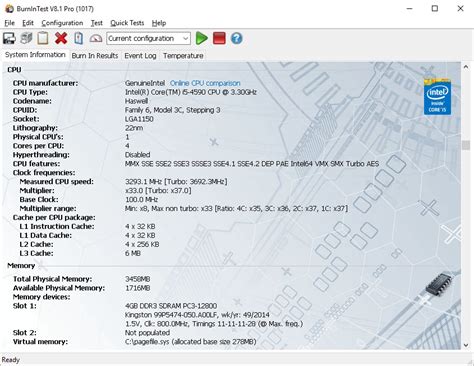Image resolution: width=474 pixels, height=366 pixels.
Task: Open the File menu
Action: [9, 23]
